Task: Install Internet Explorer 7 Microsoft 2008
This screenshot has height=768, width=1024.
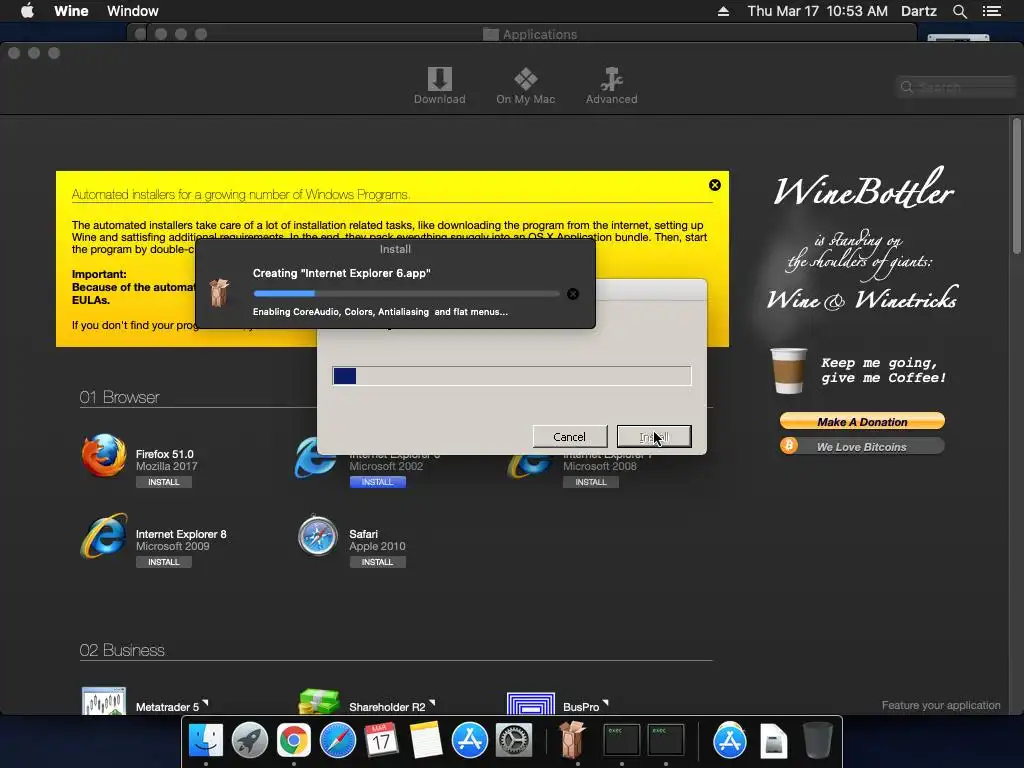Action: coord(590,482)
